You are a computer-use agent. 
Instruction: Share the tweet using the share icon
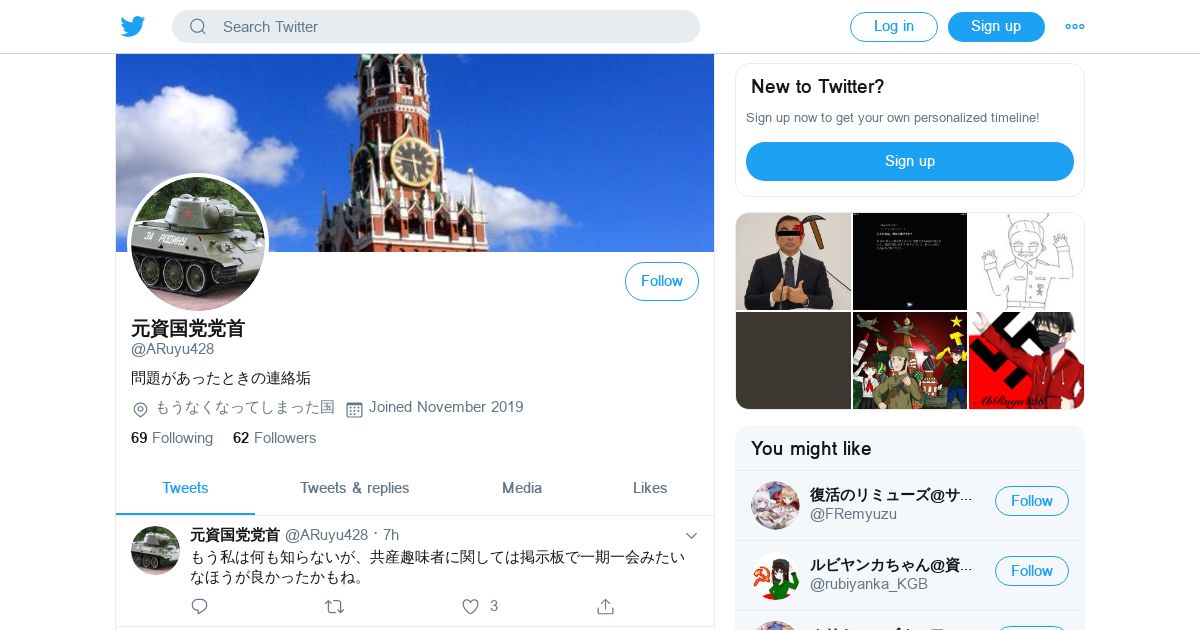pos(605,606)
